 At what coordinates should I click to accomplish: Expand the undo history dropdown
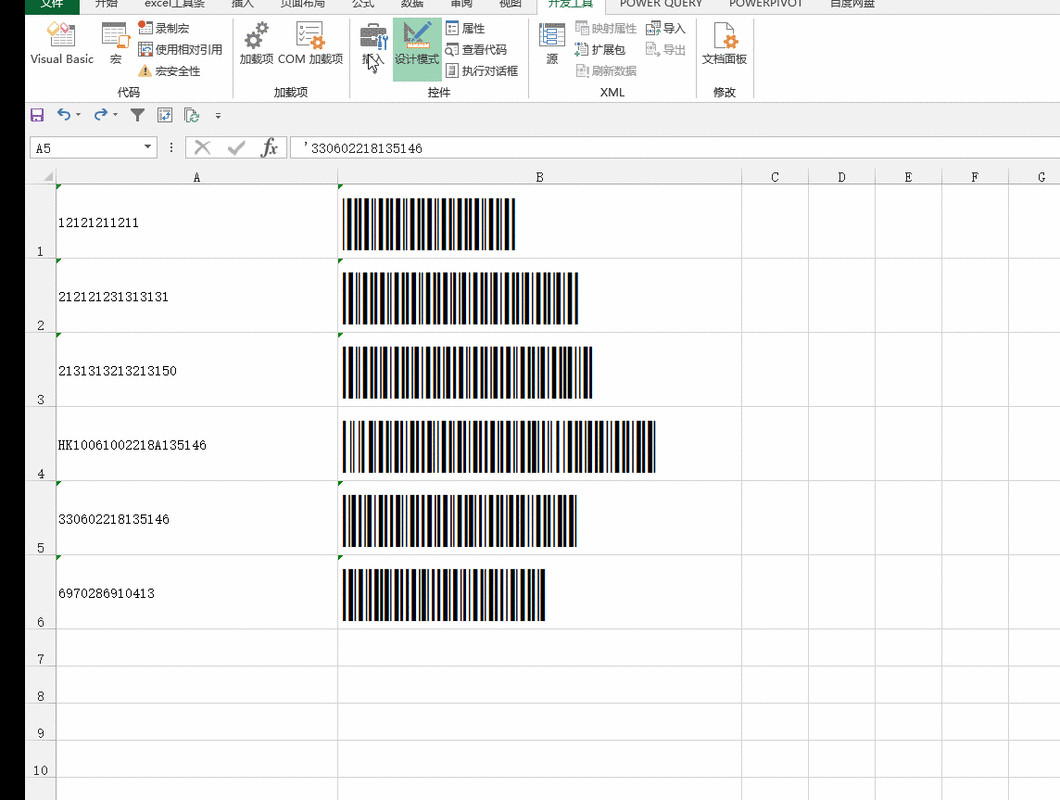point(78,115)
